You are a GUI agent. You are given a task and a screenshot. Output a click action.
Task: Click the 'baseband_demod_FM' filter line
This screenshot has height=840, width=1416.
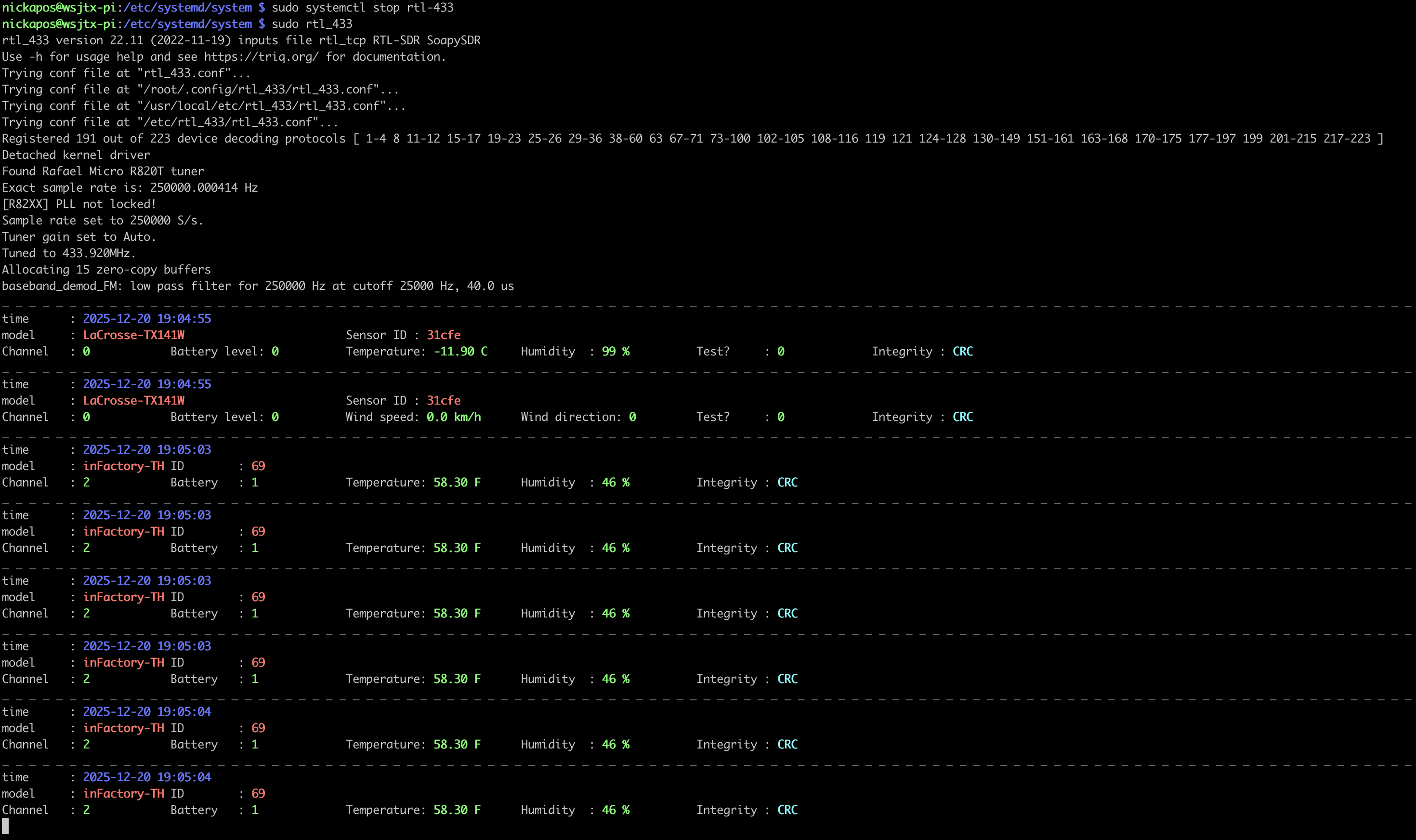(x=258, y=287)
